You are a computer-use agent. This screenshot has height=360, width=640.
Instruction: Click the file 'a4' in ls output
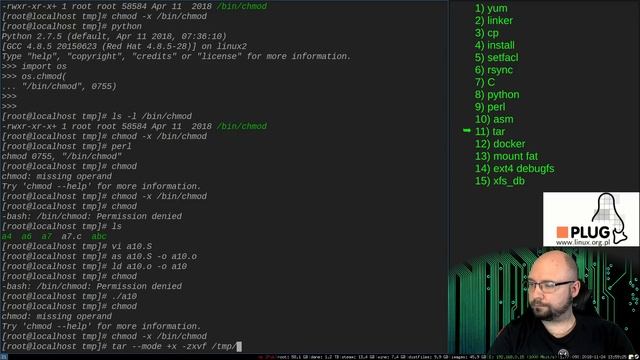click(x=7, y=236)
